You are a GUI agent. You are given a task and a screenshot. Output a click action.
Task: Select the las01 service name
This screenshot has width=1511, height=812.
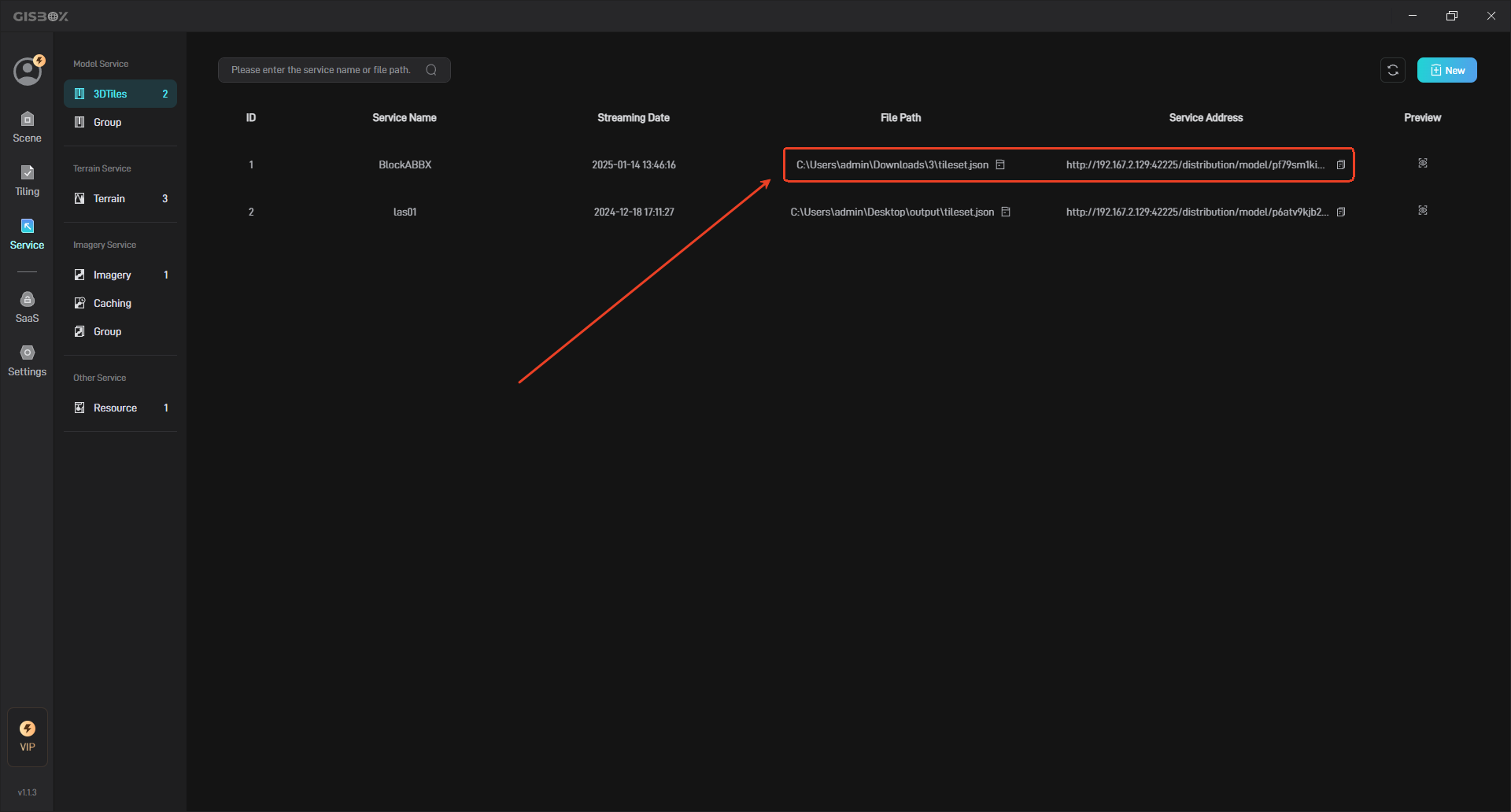pyautogui.click(x=405, y=212)
